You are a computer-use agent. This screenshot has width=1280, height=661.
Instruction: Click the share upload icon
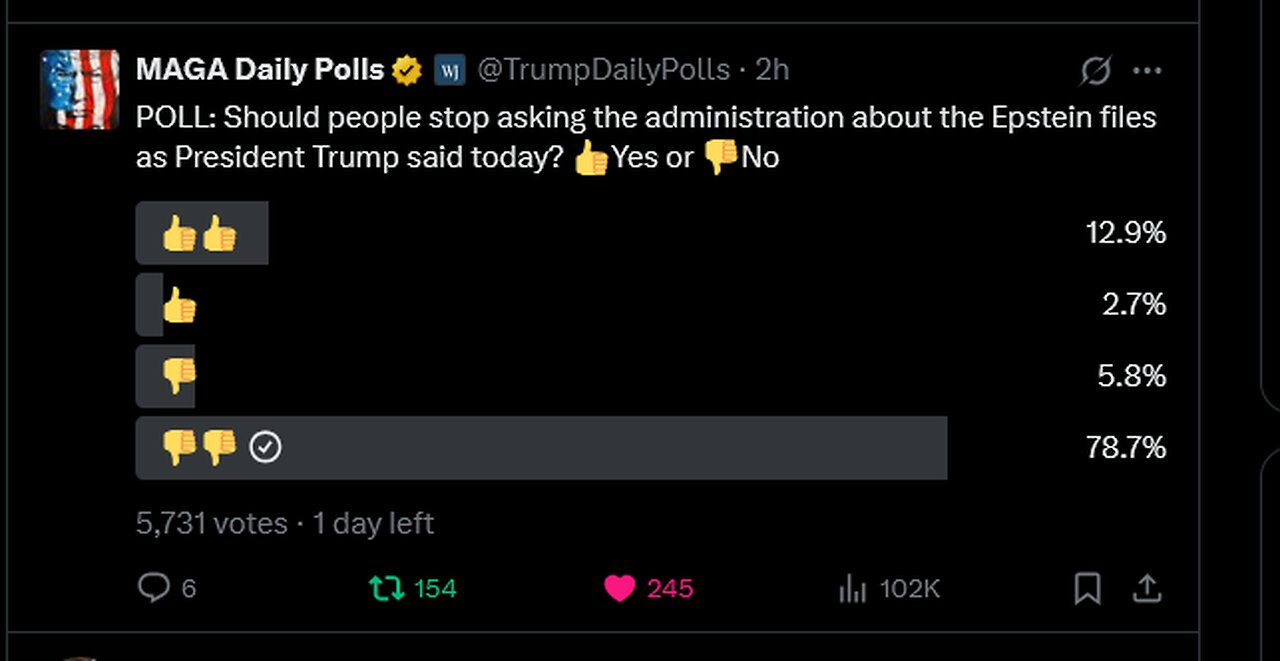(x=1145, y=589)
